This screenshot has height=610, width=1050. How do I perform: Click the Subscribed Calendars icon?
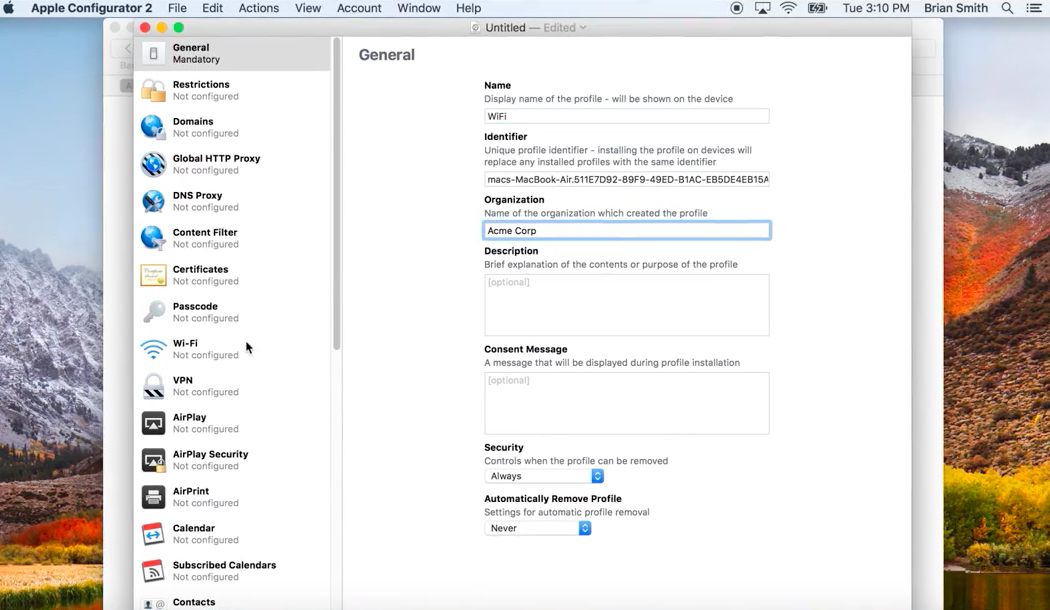coord(153,570)
